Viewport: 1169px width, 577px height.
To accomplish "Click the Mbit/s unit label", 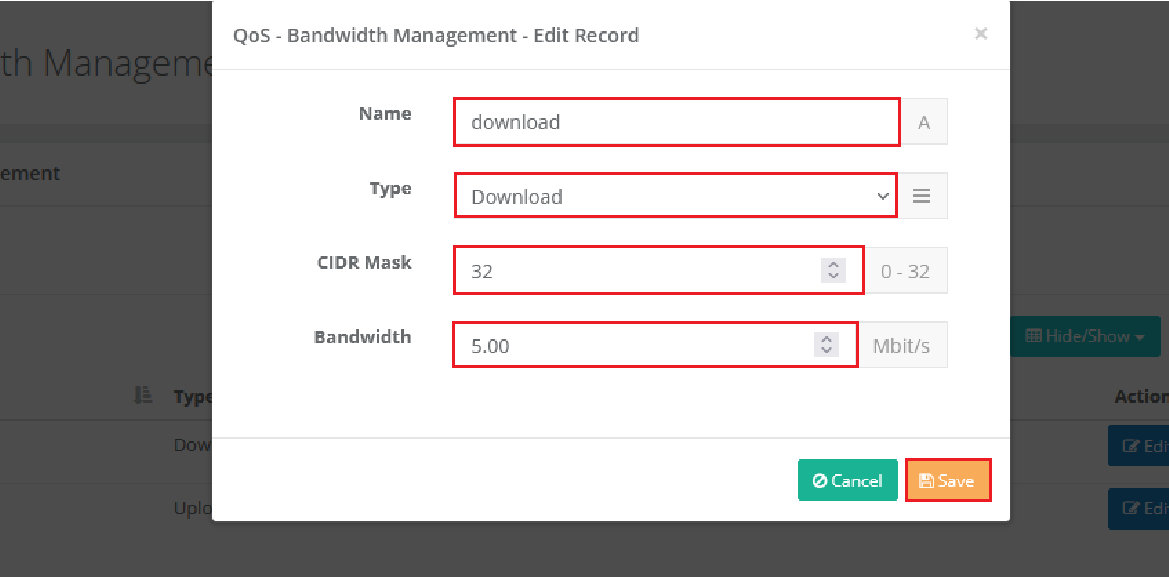I will coord(902,346).
